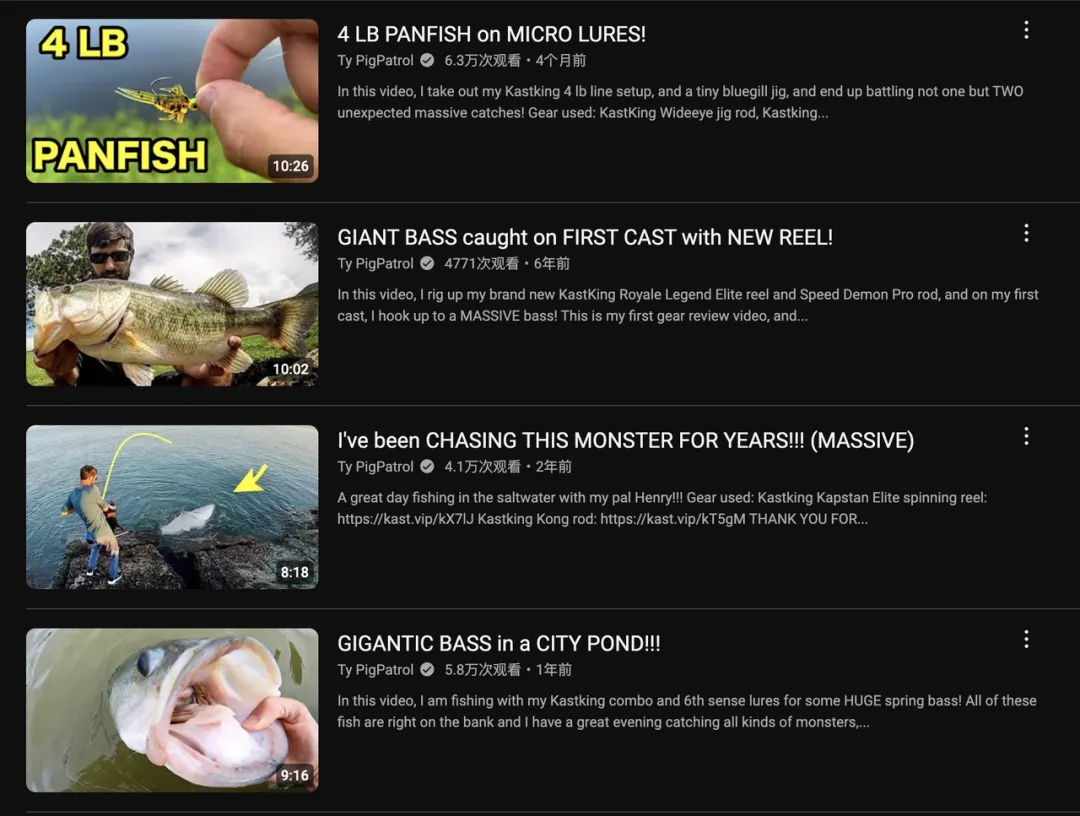Open the thumbnail of man holding bass
The width and height of the screenshot is (1080, 816).
172,304
